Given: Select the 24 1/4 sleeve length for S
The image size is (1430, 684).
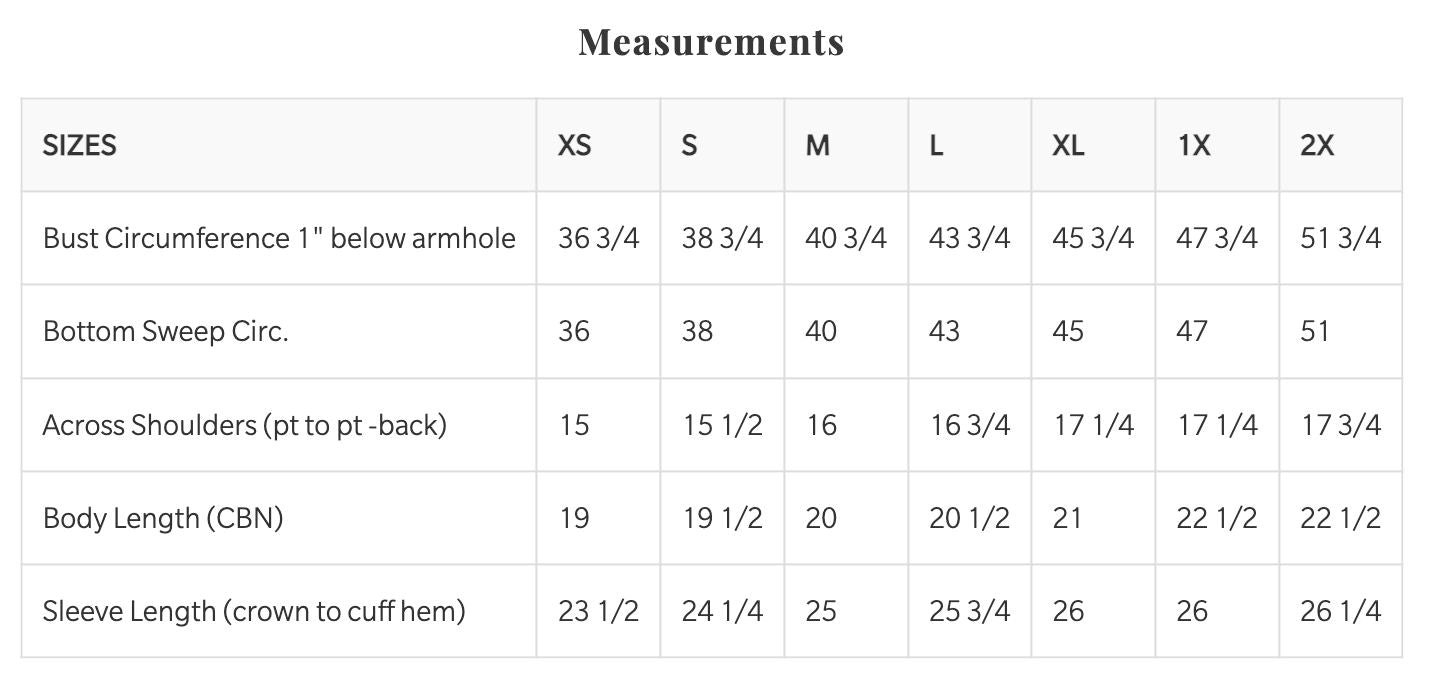Looking at the screenshot, I should (x=722, y=611).
